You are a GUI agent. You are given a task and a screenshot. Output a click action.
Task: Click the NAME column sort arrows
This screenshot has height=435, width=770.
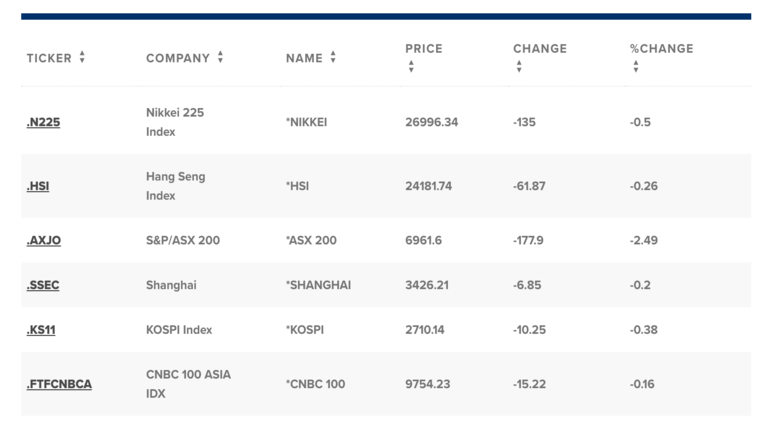[x=333, y=58]
